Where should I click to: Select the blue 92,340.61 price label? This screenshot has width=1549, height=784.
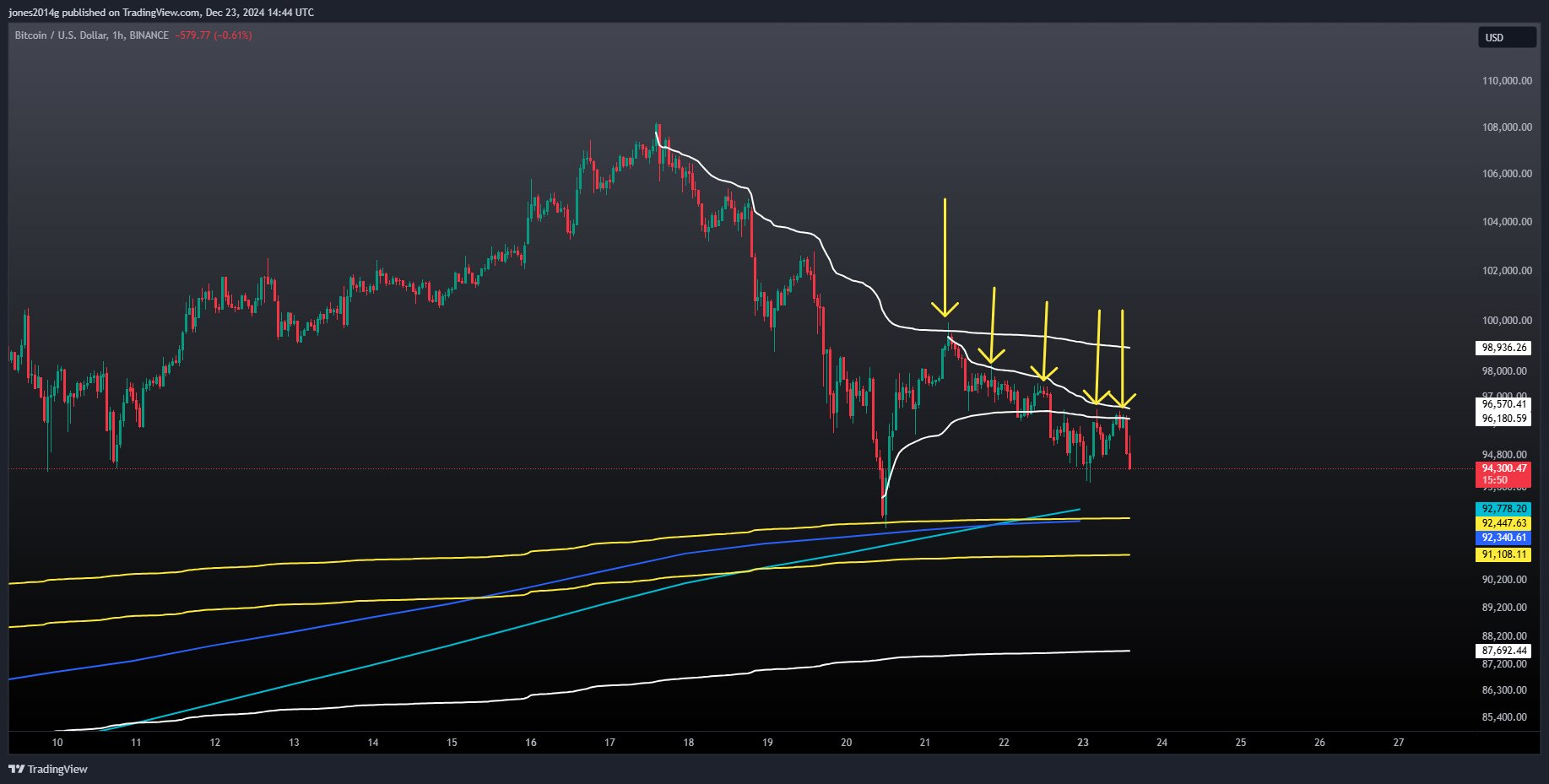click(1503, 538)
